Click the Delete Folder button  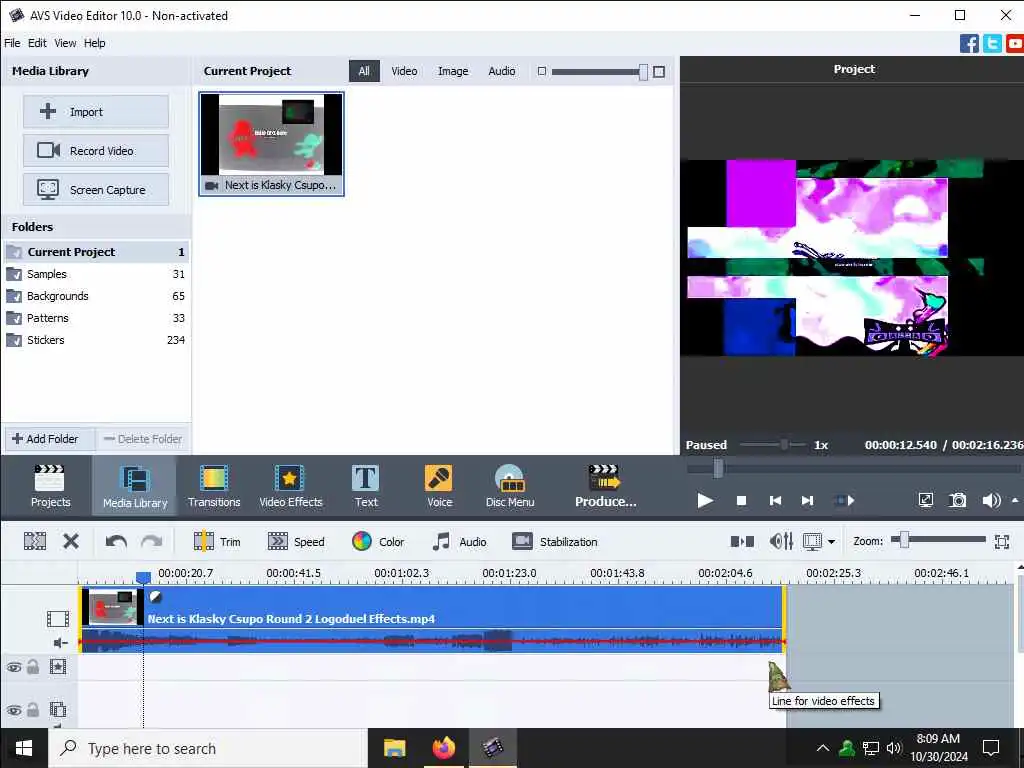144,439
